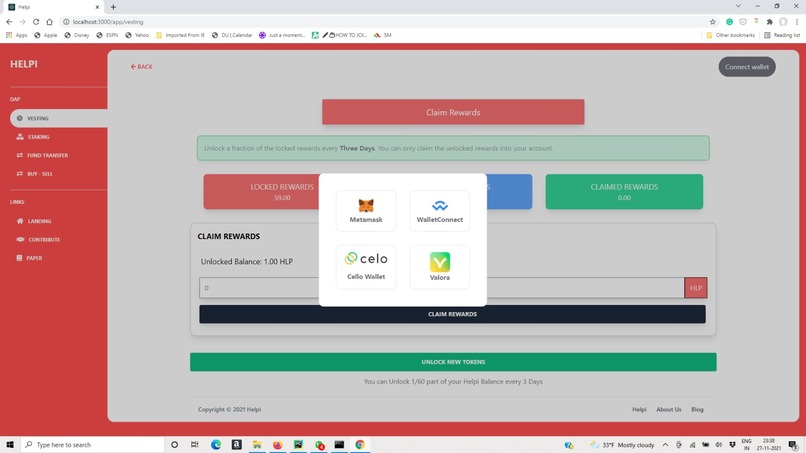Open the Windows Start menu
Screen dimensions: 806x453
10,445
